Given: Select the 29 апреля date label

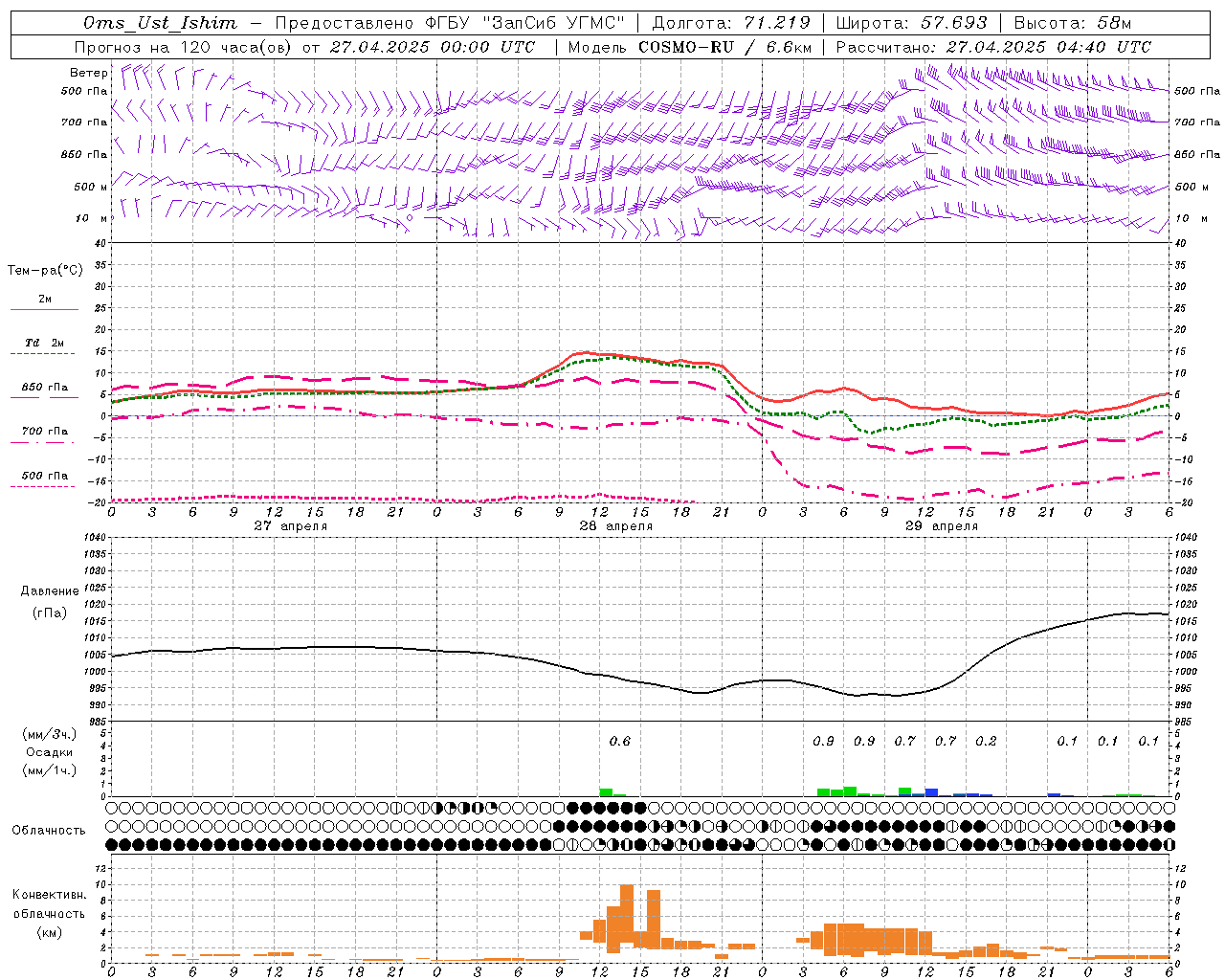Looking at the screenshot, I should [942, 526].
